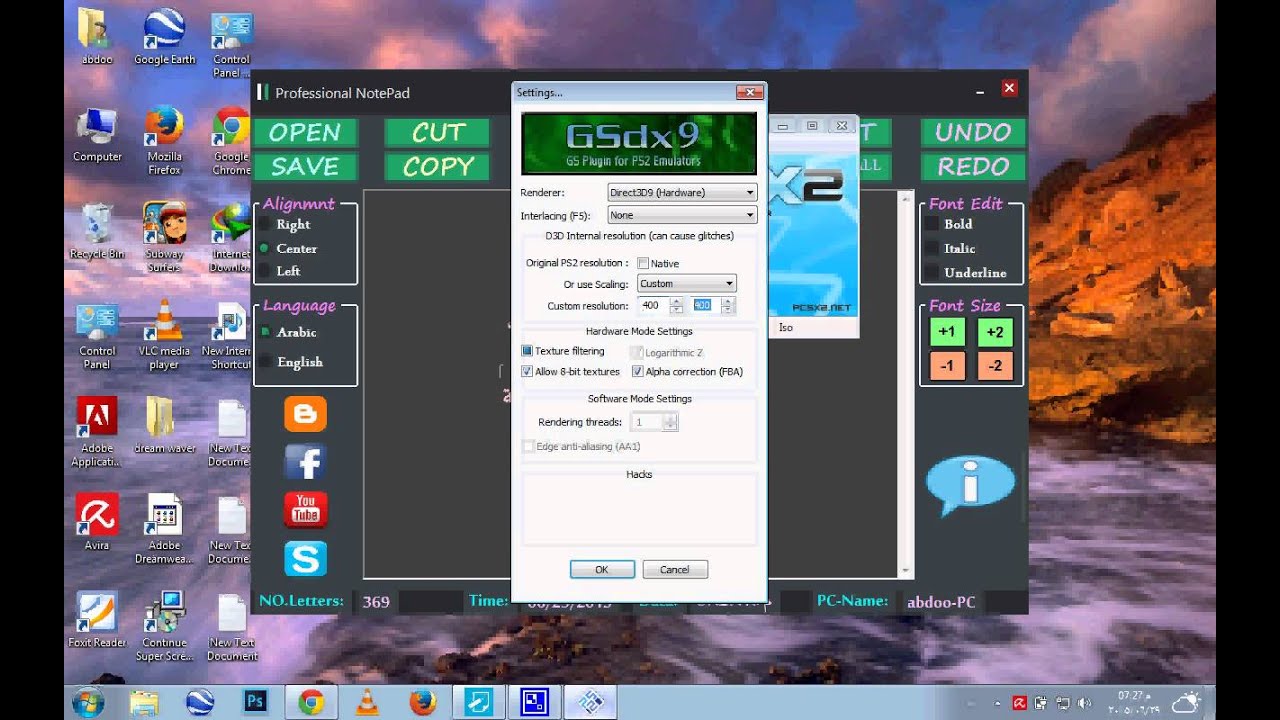Screen dimensions: 1280x720
Task: Open the Facebook icon in Professional NotePad
Action: pos(305,462)
